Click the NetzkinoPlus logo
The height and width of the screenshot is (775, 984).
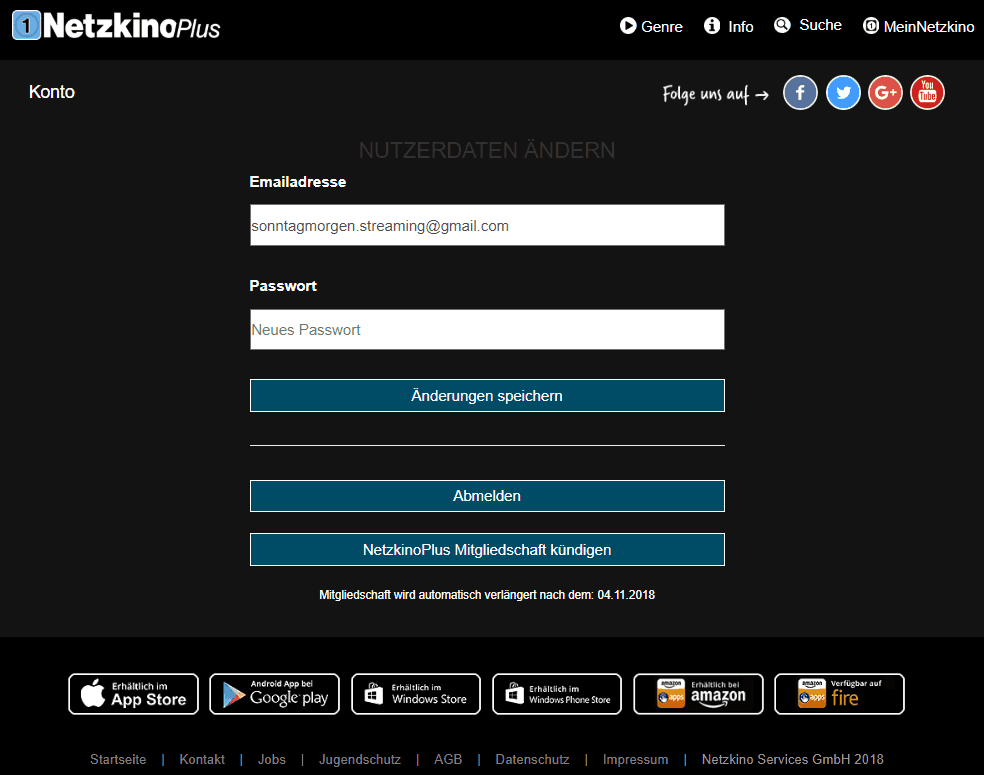pyautogui.click(x=117, y=26)
